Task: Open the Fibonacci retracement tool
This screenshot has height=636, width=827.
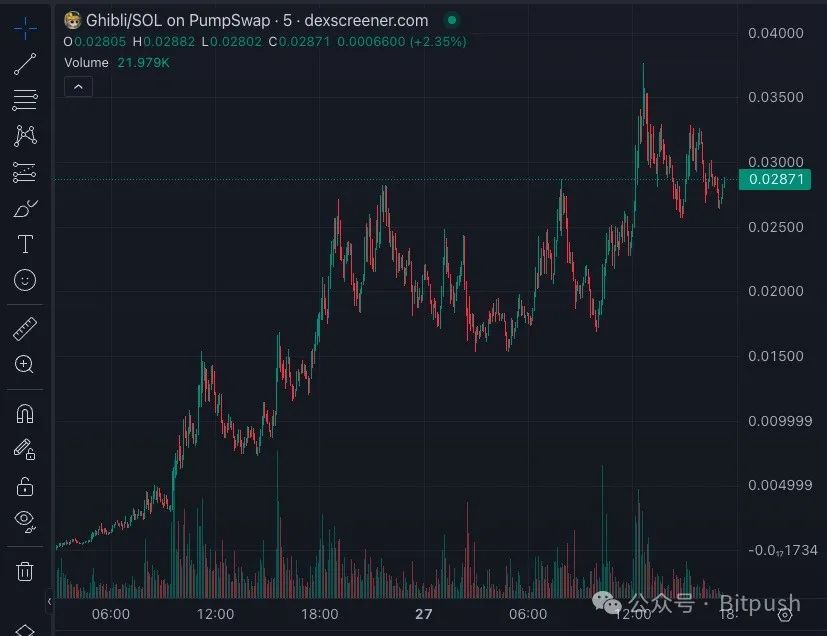Action: (x=25, y=99)
